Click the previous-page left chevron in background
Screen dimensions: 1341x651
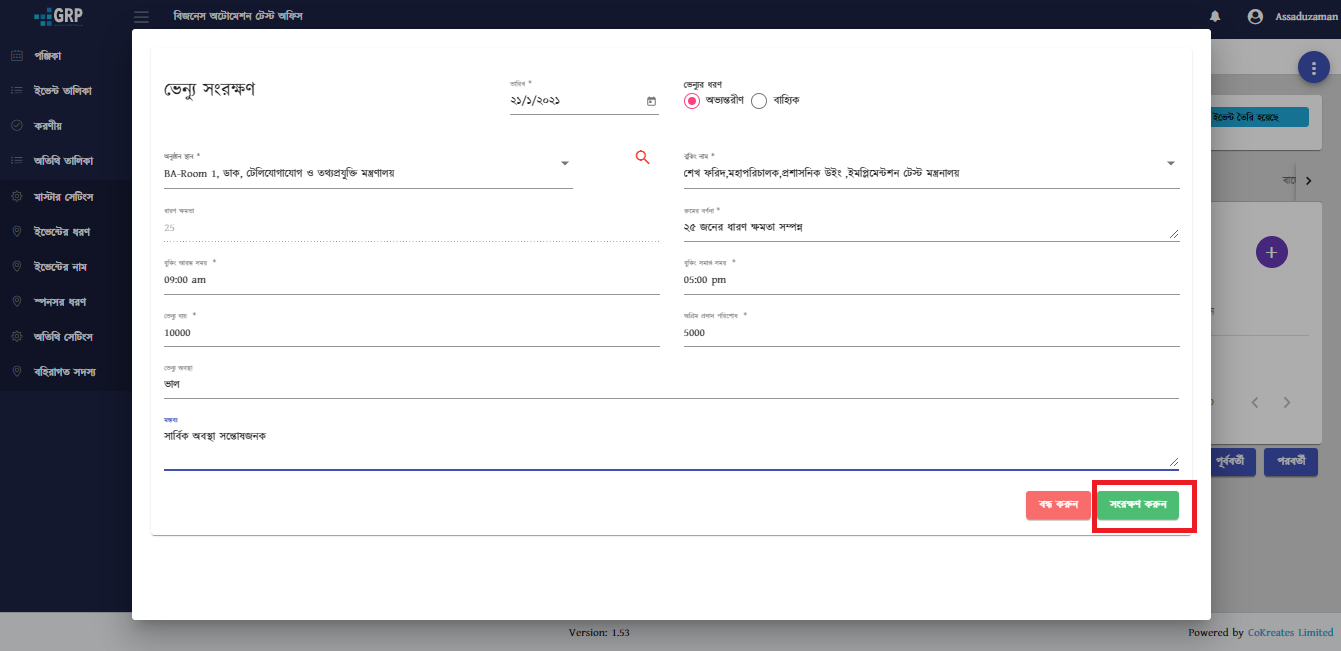[1256, 402]
